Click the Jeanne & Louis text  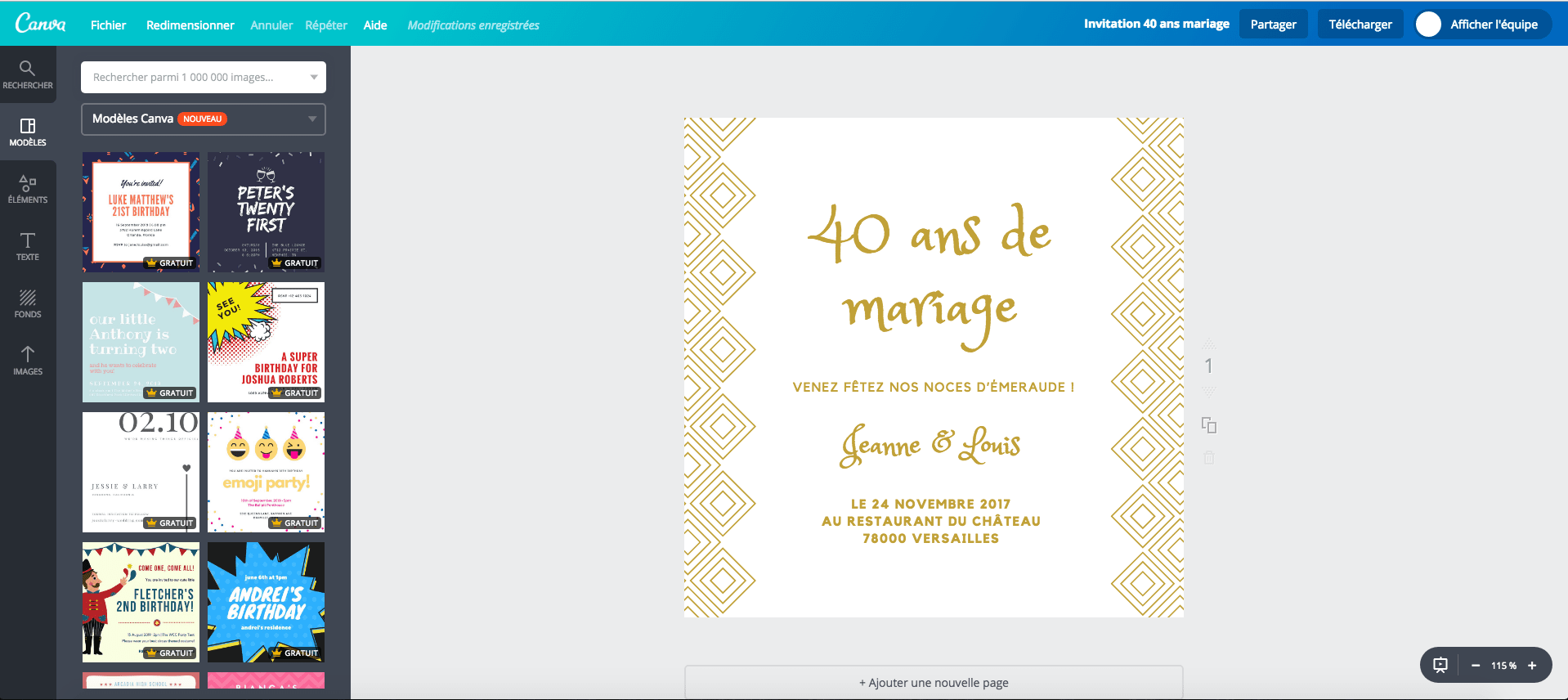pos(930,445)
